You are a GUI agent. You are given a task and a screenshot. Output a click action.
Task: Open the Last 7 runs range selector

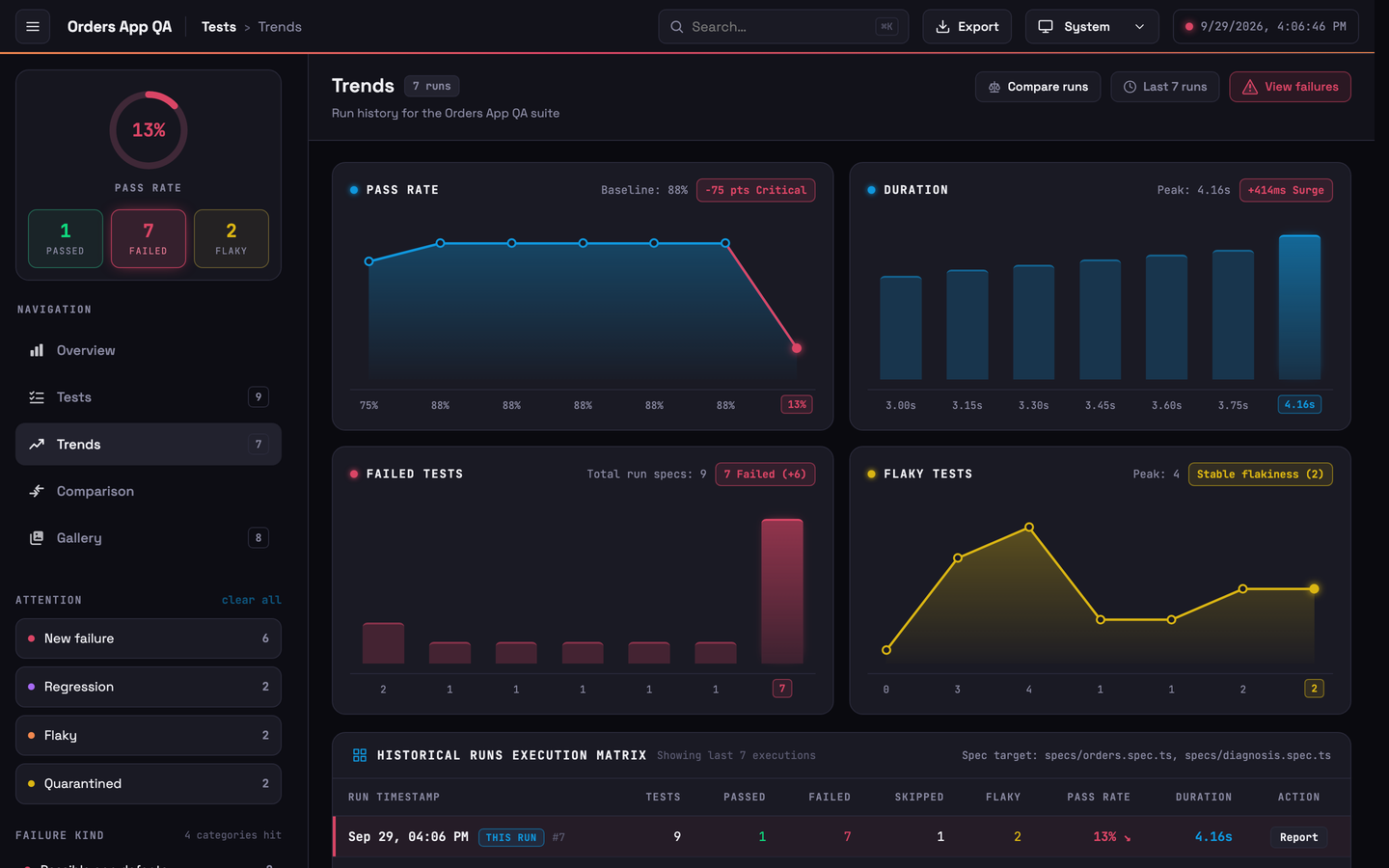1165,87
